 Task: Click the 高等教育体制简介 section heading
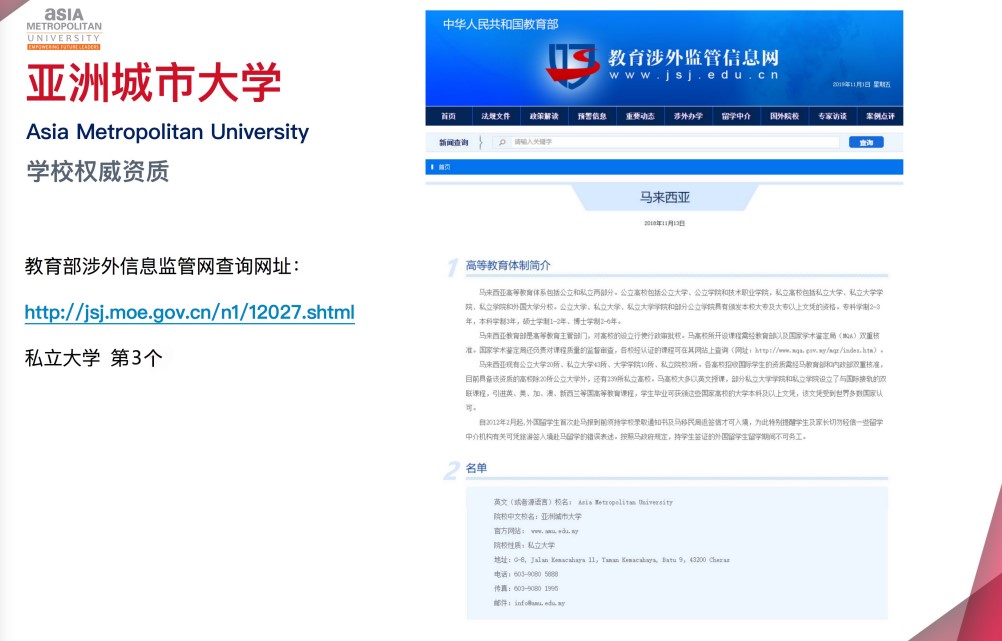click(x=507, y=265)
